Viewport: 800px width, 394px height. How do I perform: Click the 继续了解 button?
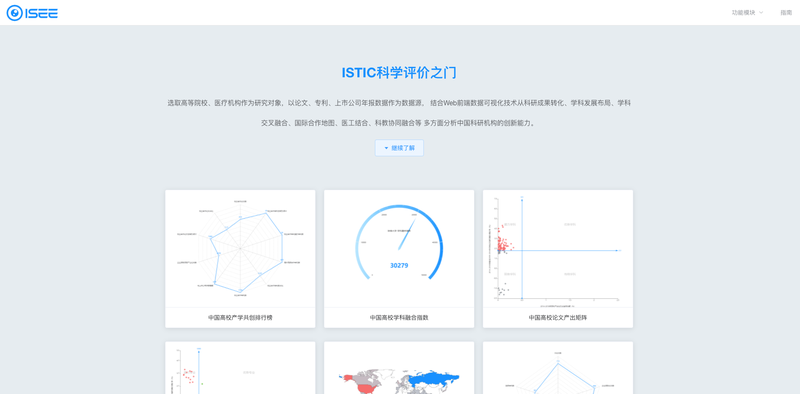(x=399, y=148)
